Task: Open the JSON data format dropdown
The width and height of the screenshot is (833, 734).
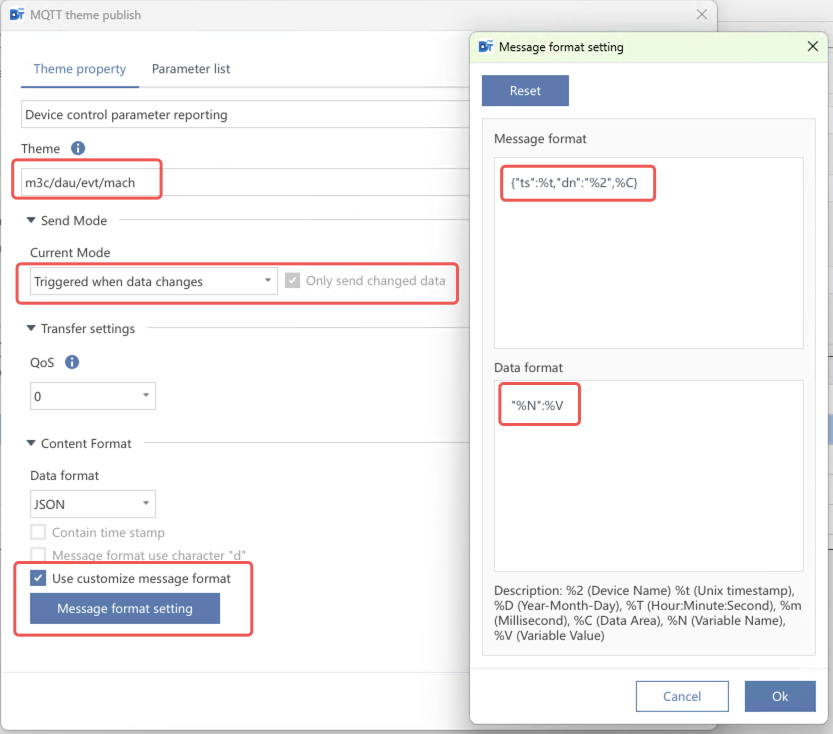Action: tap(93, 505)
